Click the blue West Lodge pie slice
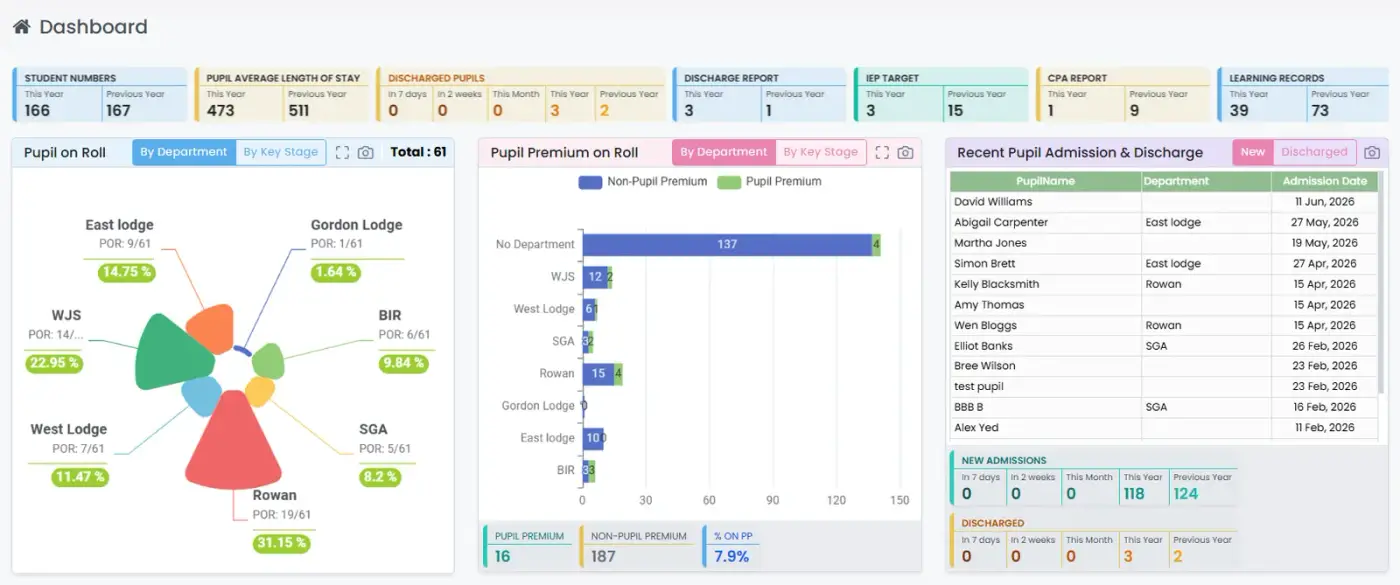Image resolution: width=1400 pixels, height=585 pixels. (202, 396)
